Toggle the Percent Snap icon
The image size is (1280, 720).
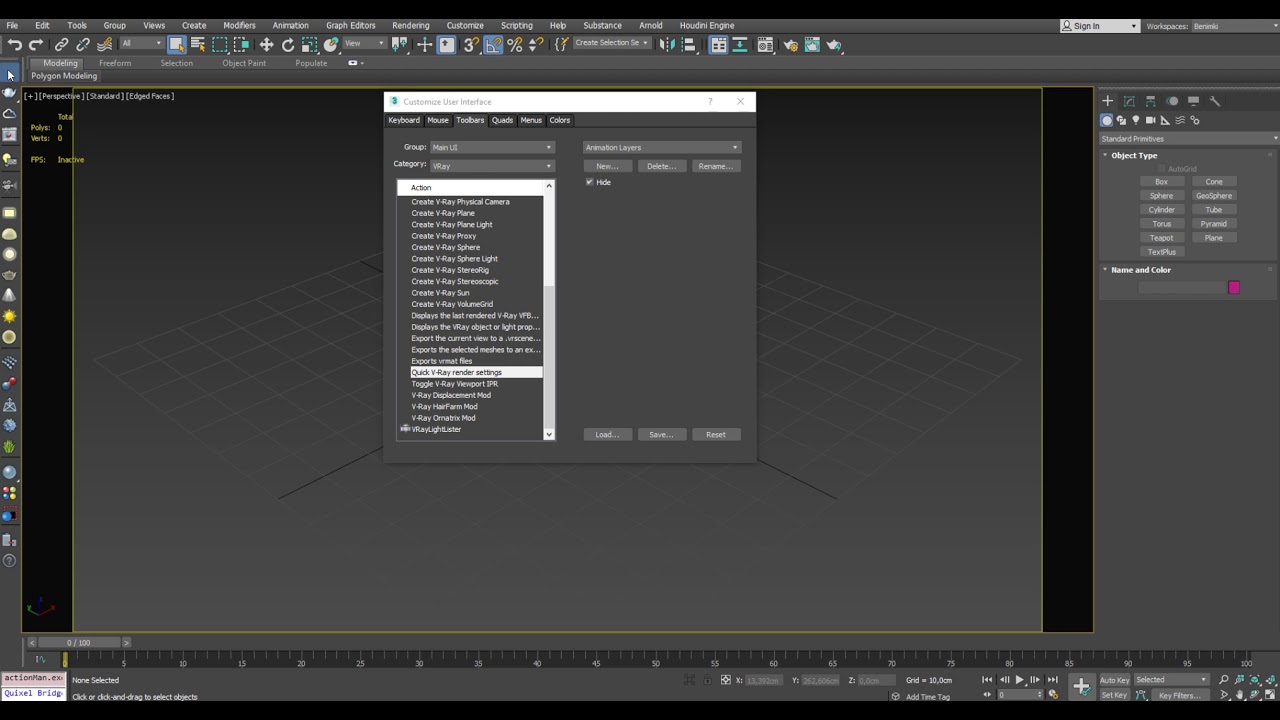(x=515, y=44)
